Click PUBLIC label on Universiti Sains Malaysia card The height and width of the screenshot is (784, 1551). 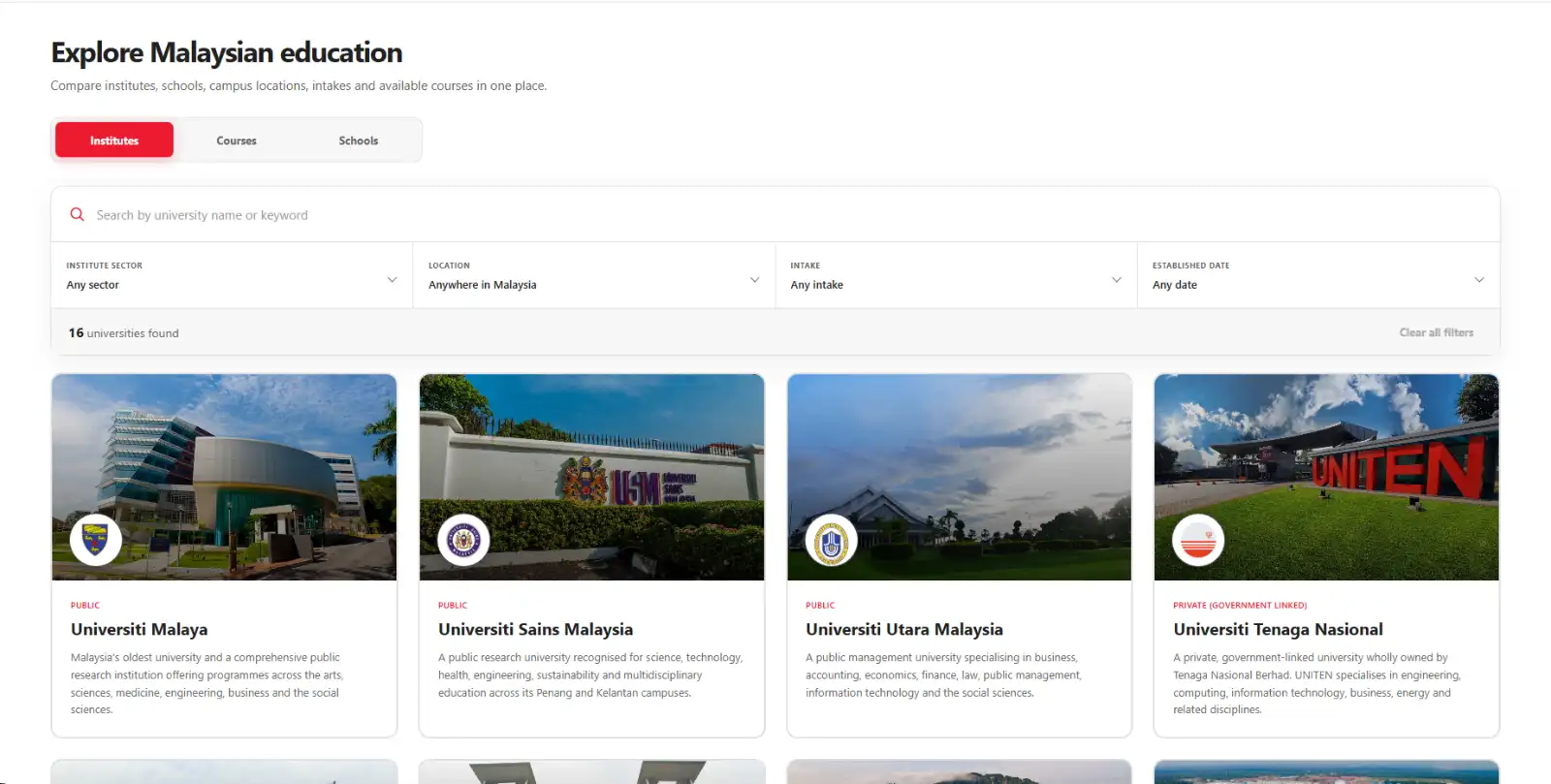[453, 605]
